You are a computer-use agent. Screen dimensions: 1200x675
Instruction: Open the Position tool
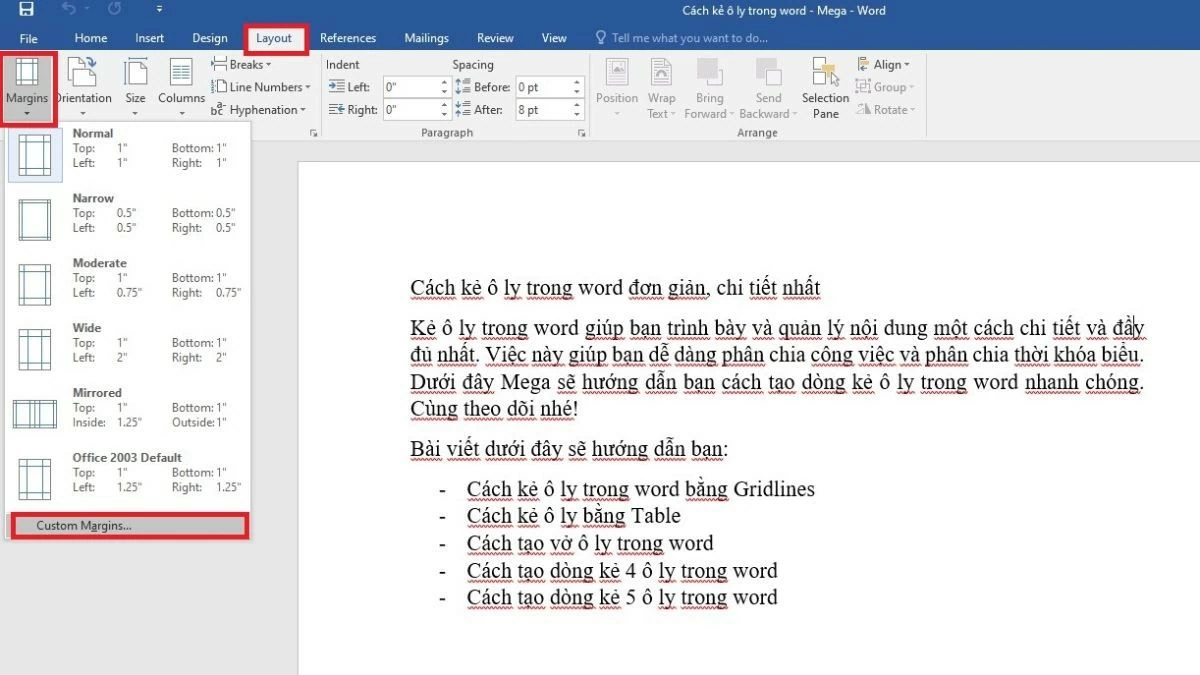616,87
